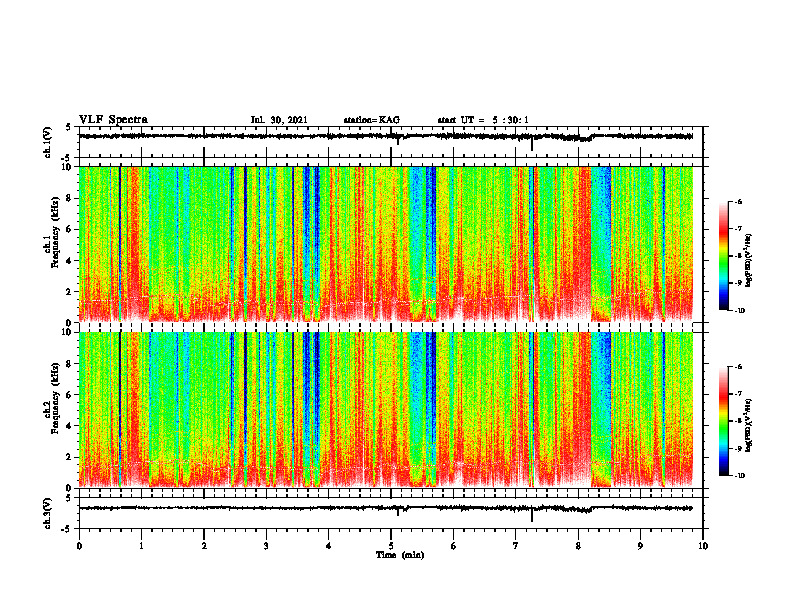Click the time axis tick label "3"

[x=266, y=546]
